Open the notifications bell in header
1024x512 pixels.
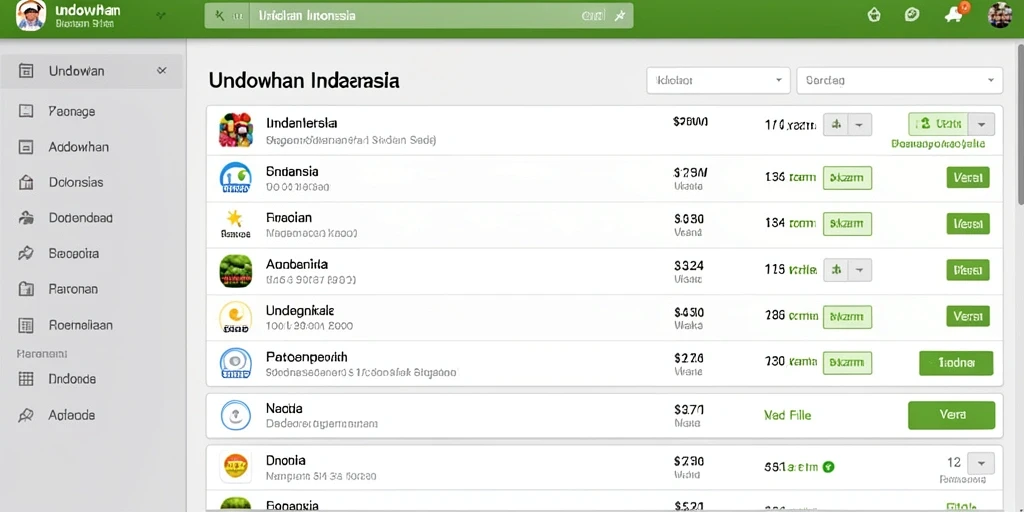point(955,14)
